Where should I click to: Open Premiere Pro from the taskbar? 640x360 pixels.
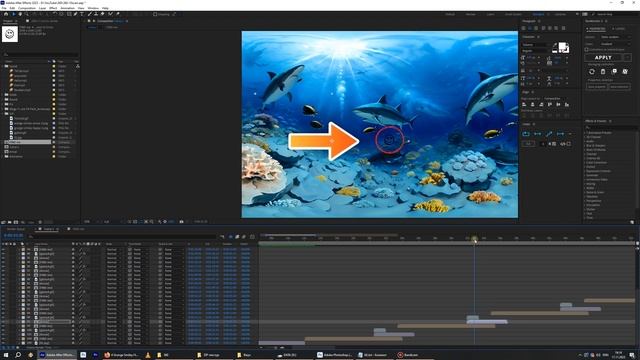tap(95, 355)
